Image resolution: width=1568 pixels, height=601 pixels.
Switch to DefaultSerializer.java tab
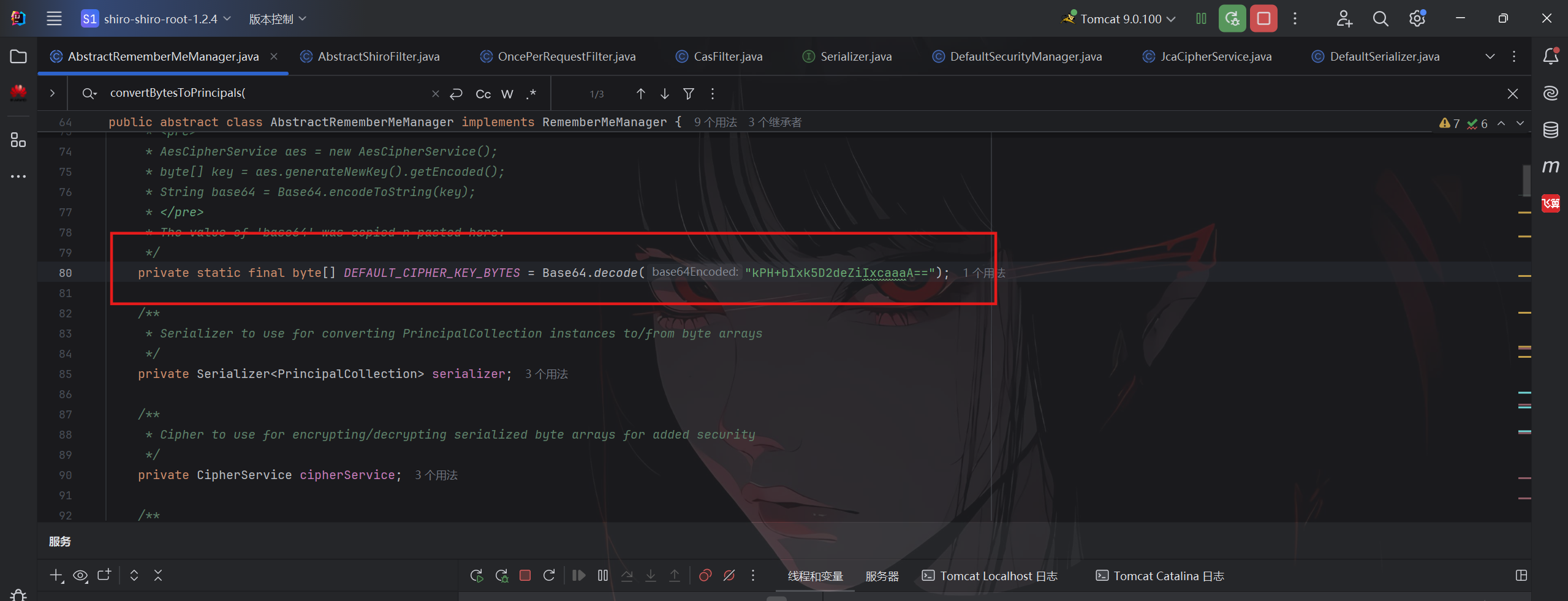(x=1376, y=56)
